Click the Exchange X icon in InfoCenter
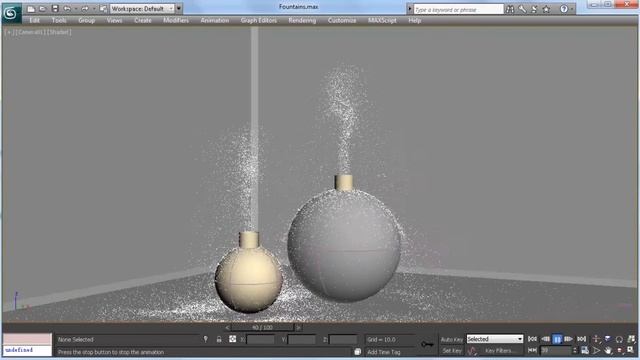Viewport: 640px width, 360px height. click(x=534, y=9)
